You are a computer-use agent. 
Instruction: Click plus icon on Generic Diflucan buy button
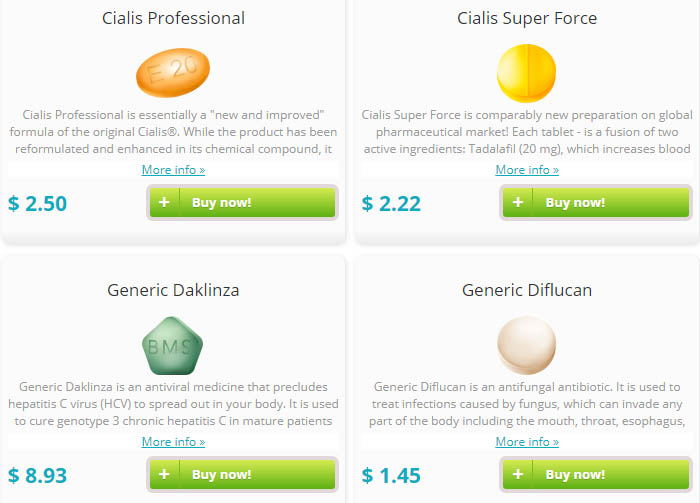pyautogui.click(x=518, y=474)
